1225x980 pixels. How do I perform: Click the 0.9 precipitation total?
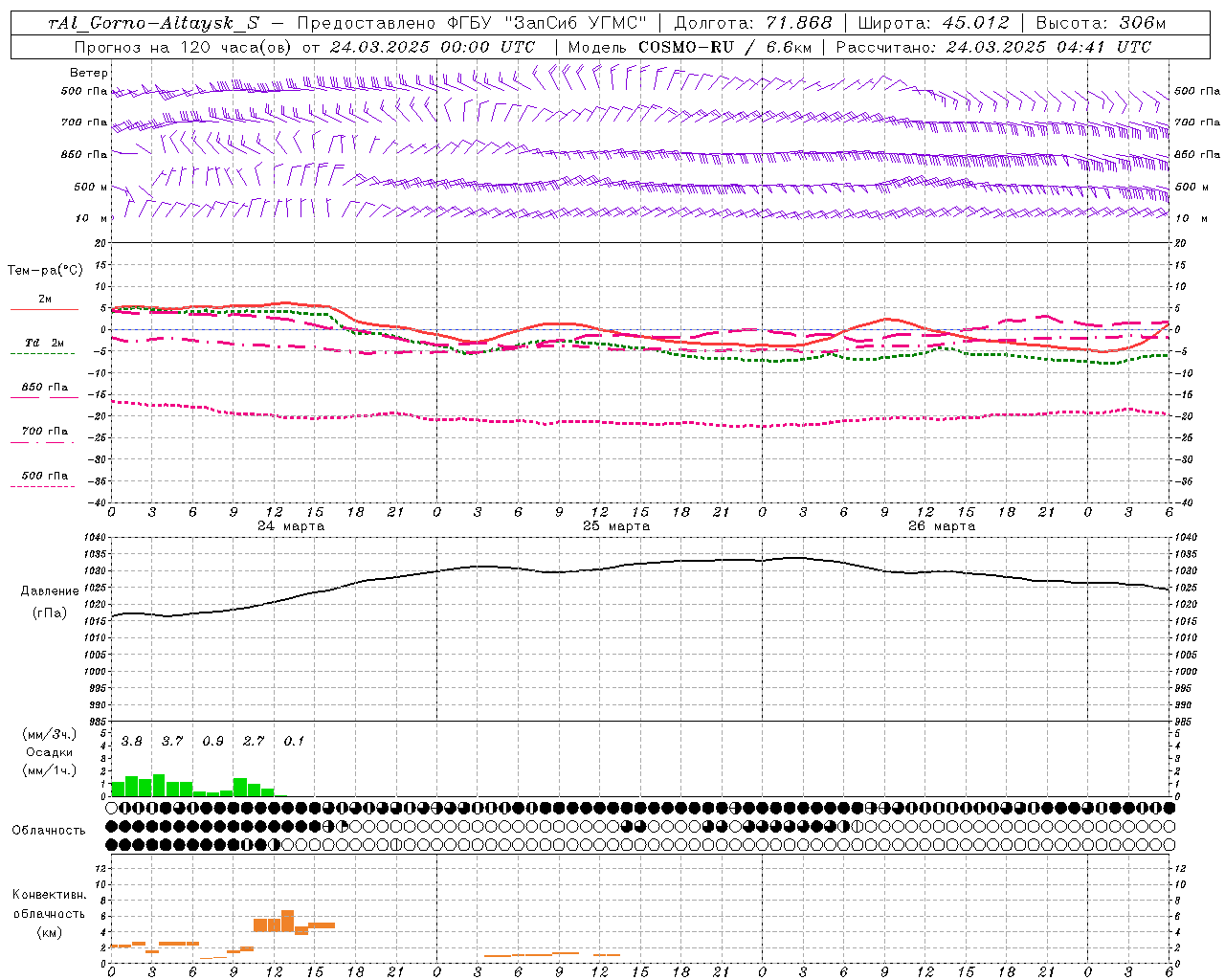point(212,742)
